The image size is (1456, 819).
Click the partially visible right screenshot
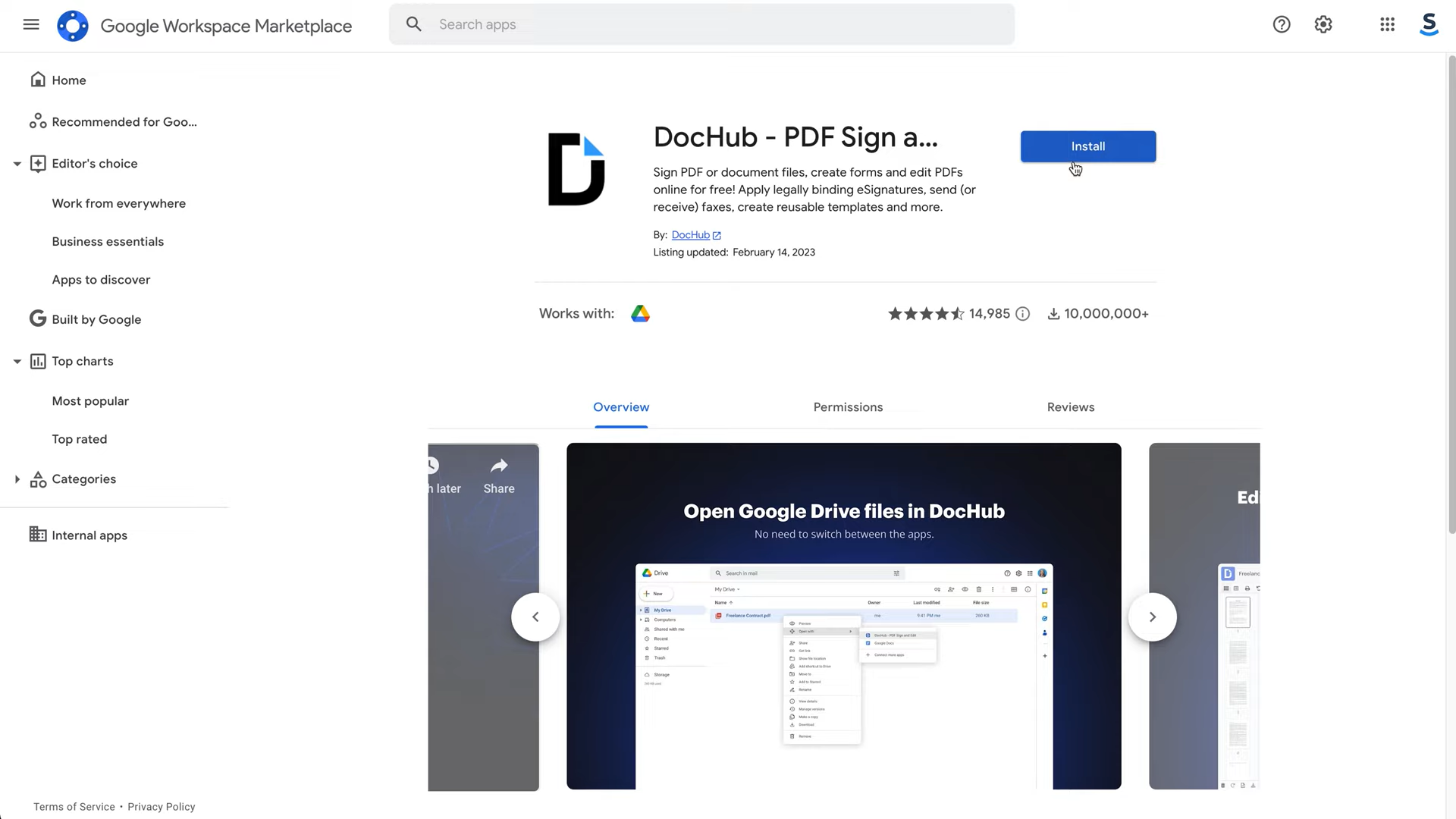pyautogui.click(x=1204, y=617)
